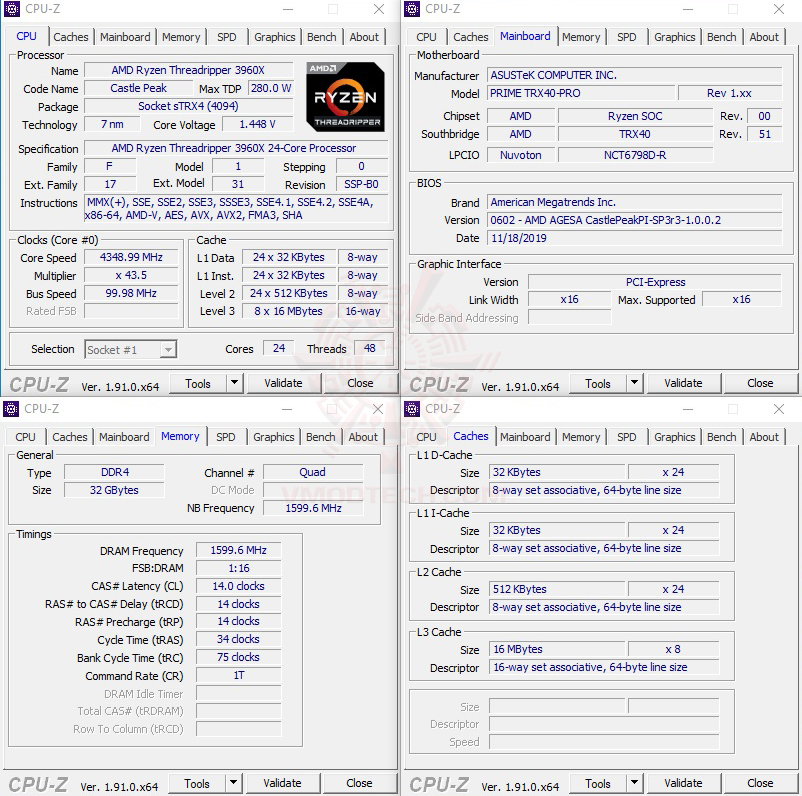The height and width of the screenshot is (796, 802).
Task: Select the Bench tab in the Caches window
Action: point(721,437)
